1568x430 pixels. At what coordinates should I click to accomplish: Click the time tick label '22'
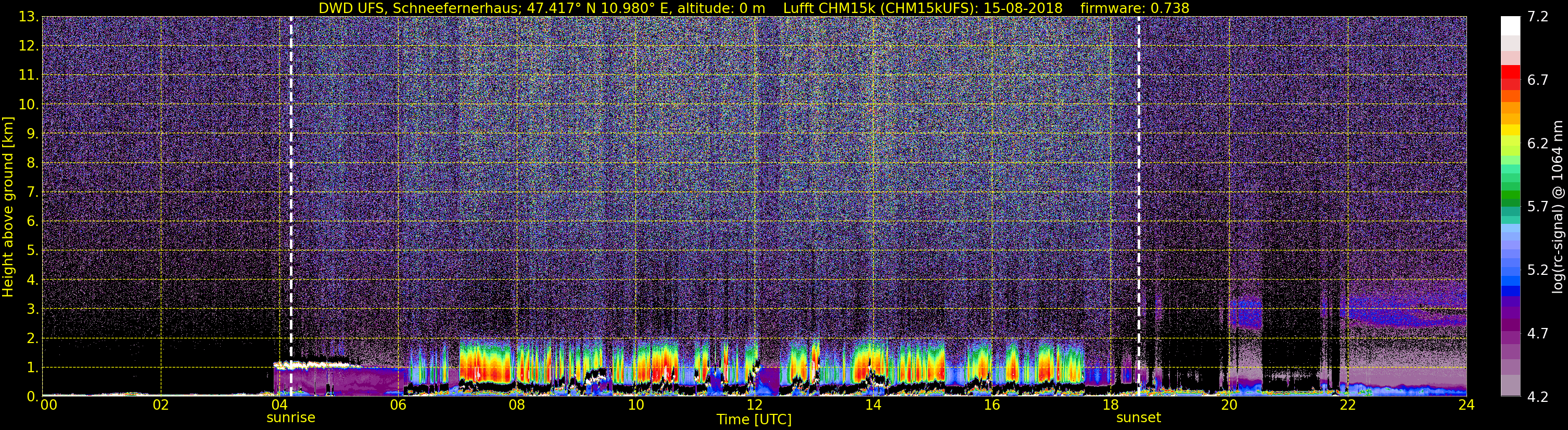tap(1348, 405)
